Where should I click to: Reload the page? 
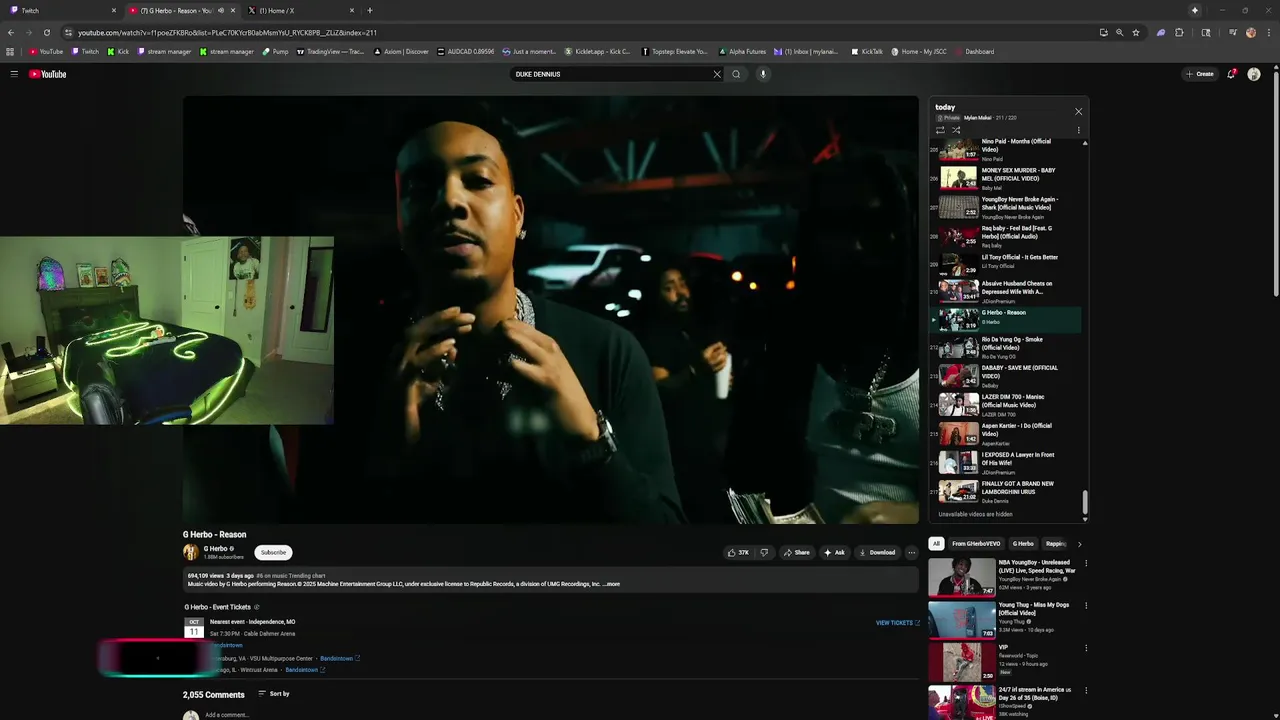tap(46, 32)
